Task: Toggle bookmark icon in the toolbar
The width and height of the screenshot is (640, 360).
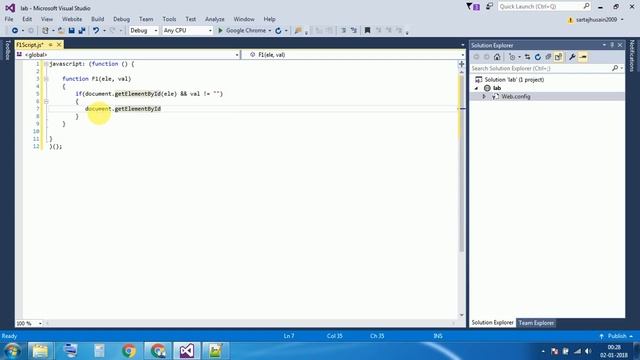Action: (367, 31)
